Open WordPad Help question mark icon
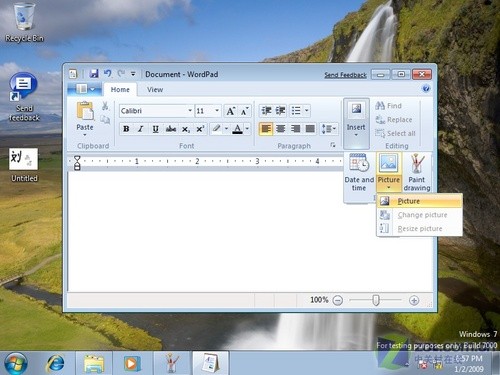500x375 pixels. point(426,89)
